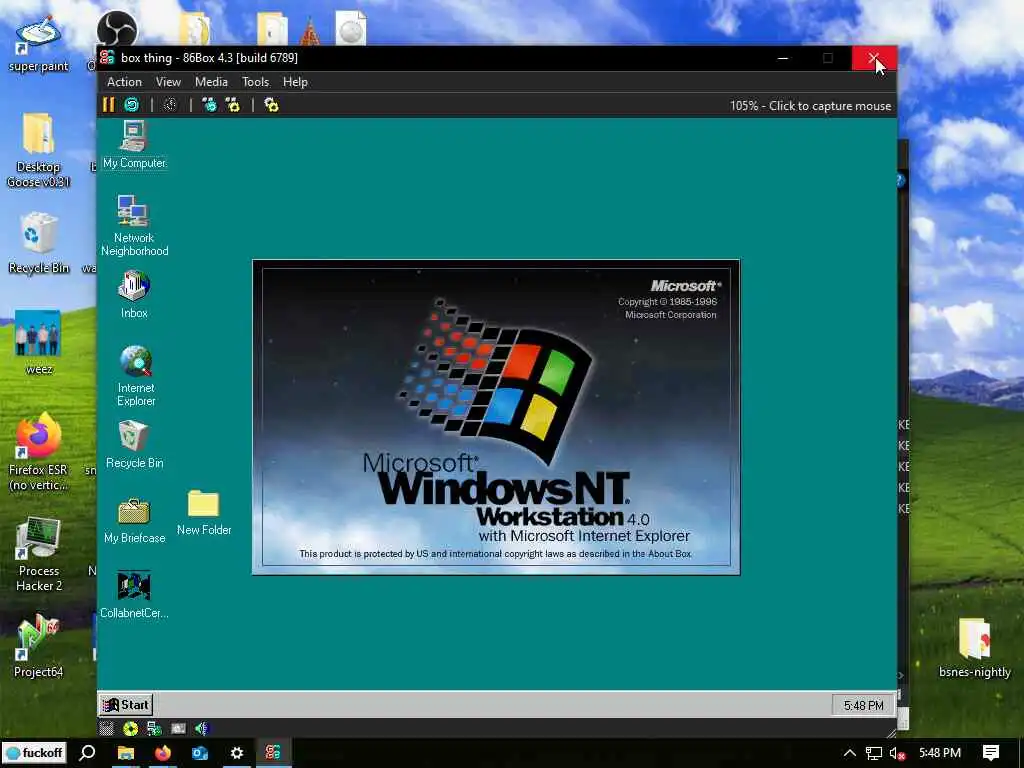Open the Tools menu in 86Box
The height and width of the screenshot is (768, 1024).
(x=255, y=82)
